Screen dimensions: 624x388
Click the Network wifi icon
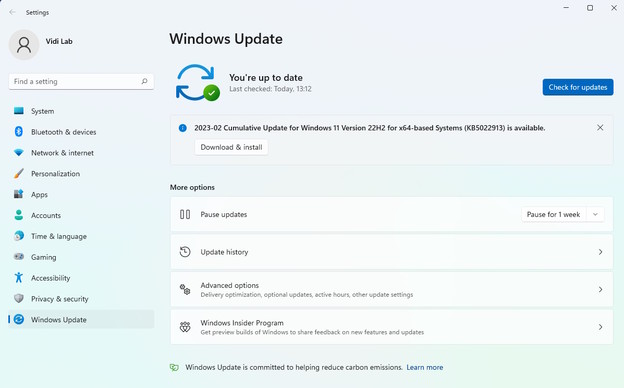[x=19, y=152]
